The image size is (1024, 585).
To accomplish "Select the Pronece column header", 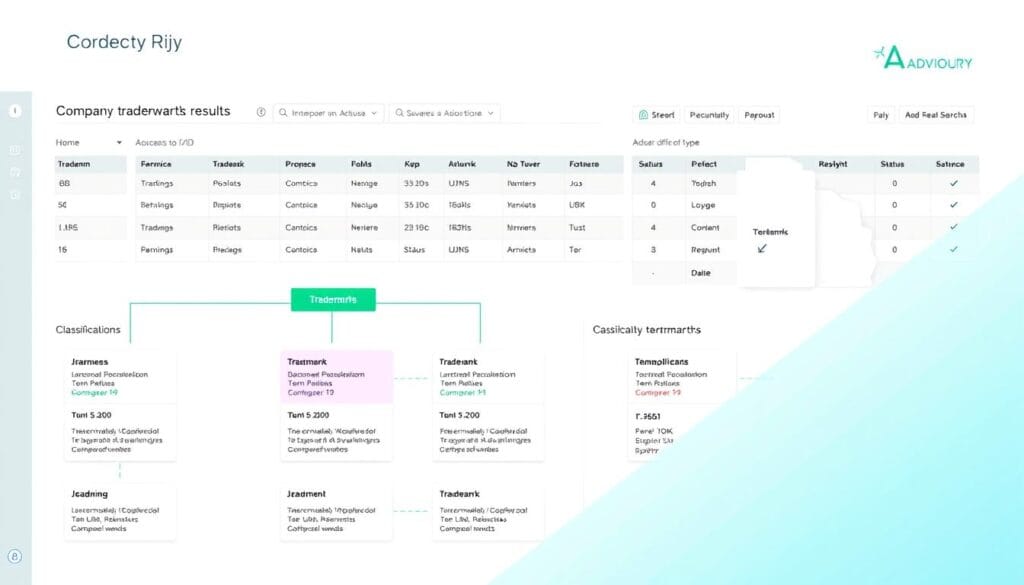I will 300,164.
